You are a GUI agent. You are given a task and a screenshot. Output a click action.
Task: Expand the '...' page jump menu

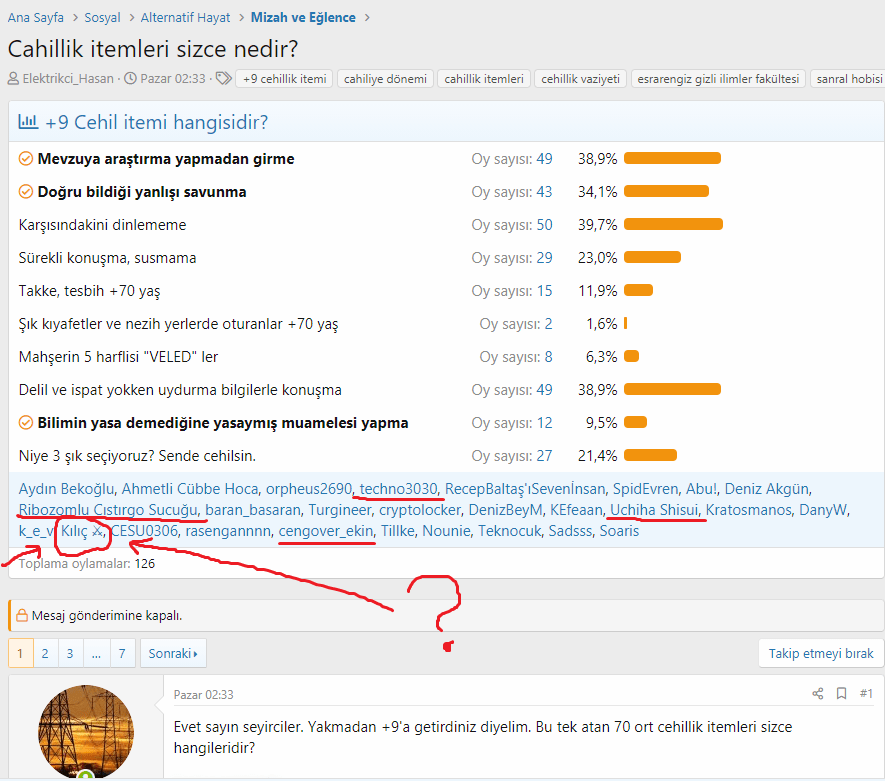coord(97,653)
